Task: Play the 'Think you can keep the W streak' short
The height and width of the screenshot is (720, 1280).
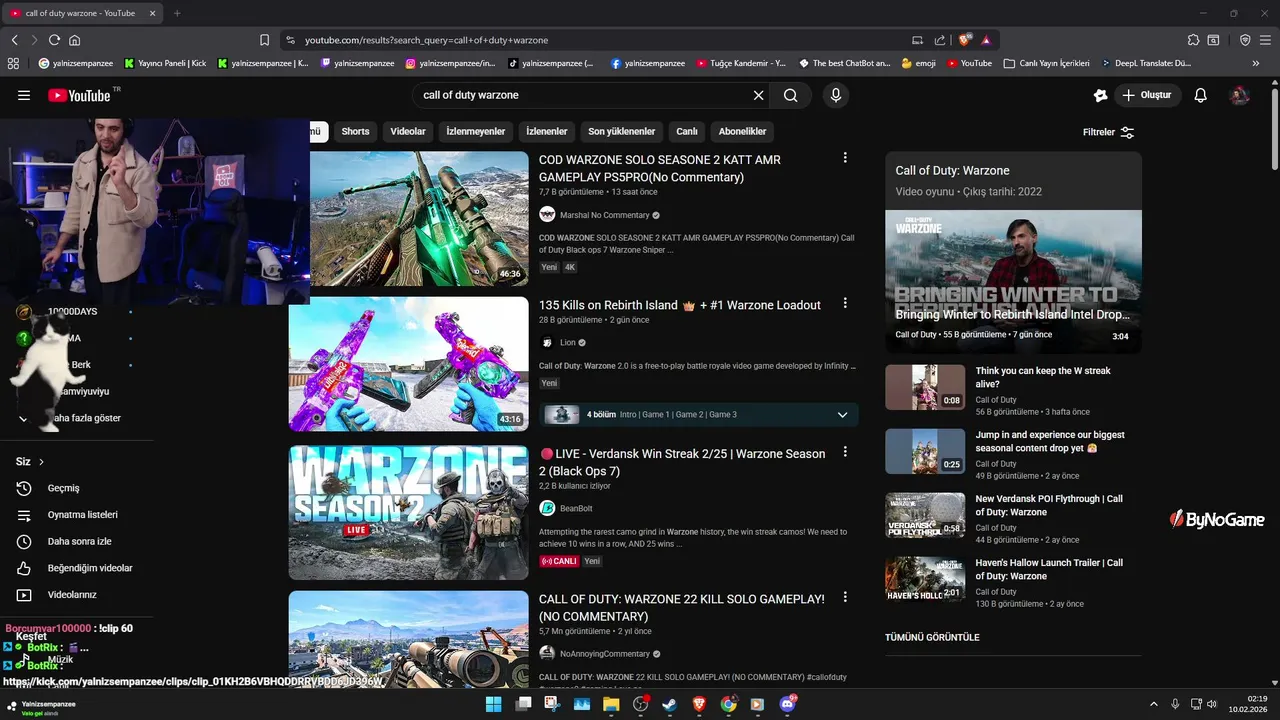Action: click(x=925, y=387)
